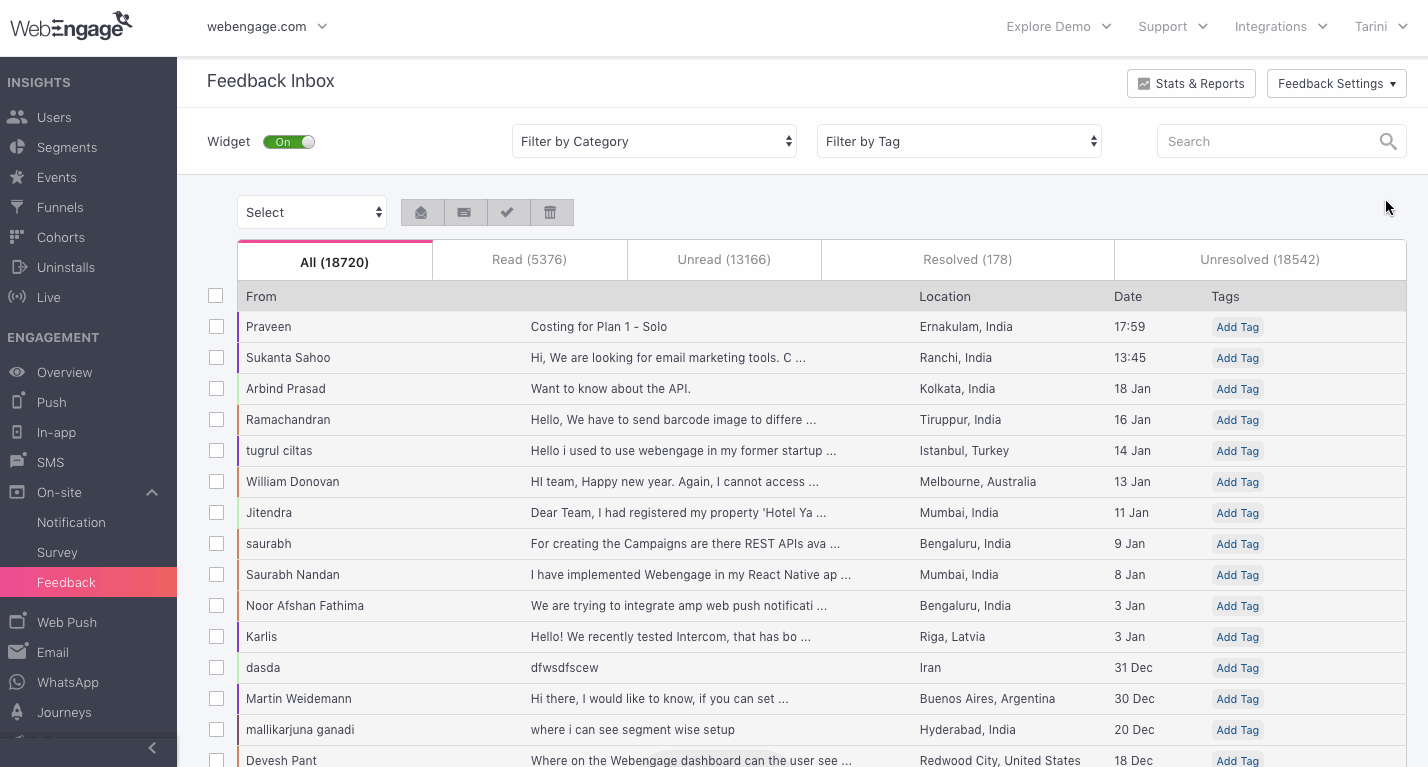Open Uninstalls via its exit icon
1428x767 pixels.
tap(17, 267)
